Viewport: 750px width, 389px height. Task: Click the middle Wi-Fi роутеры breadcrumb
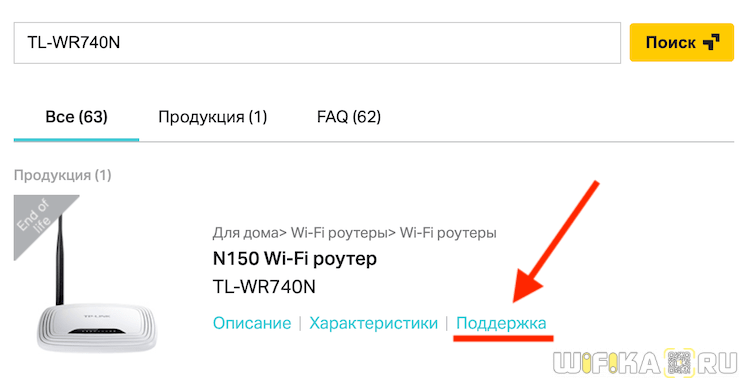click(339, 233)
